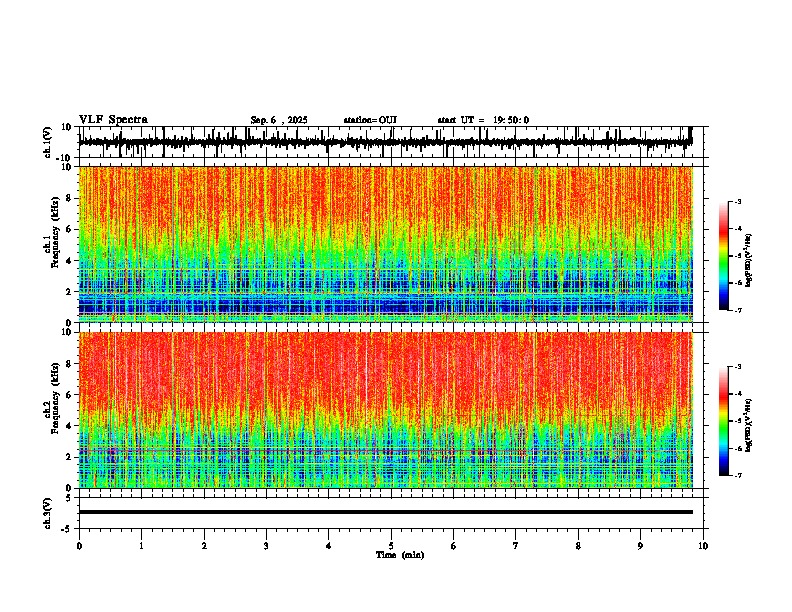Click the ch.3 voltage flat-line trace

coord(385,512)
